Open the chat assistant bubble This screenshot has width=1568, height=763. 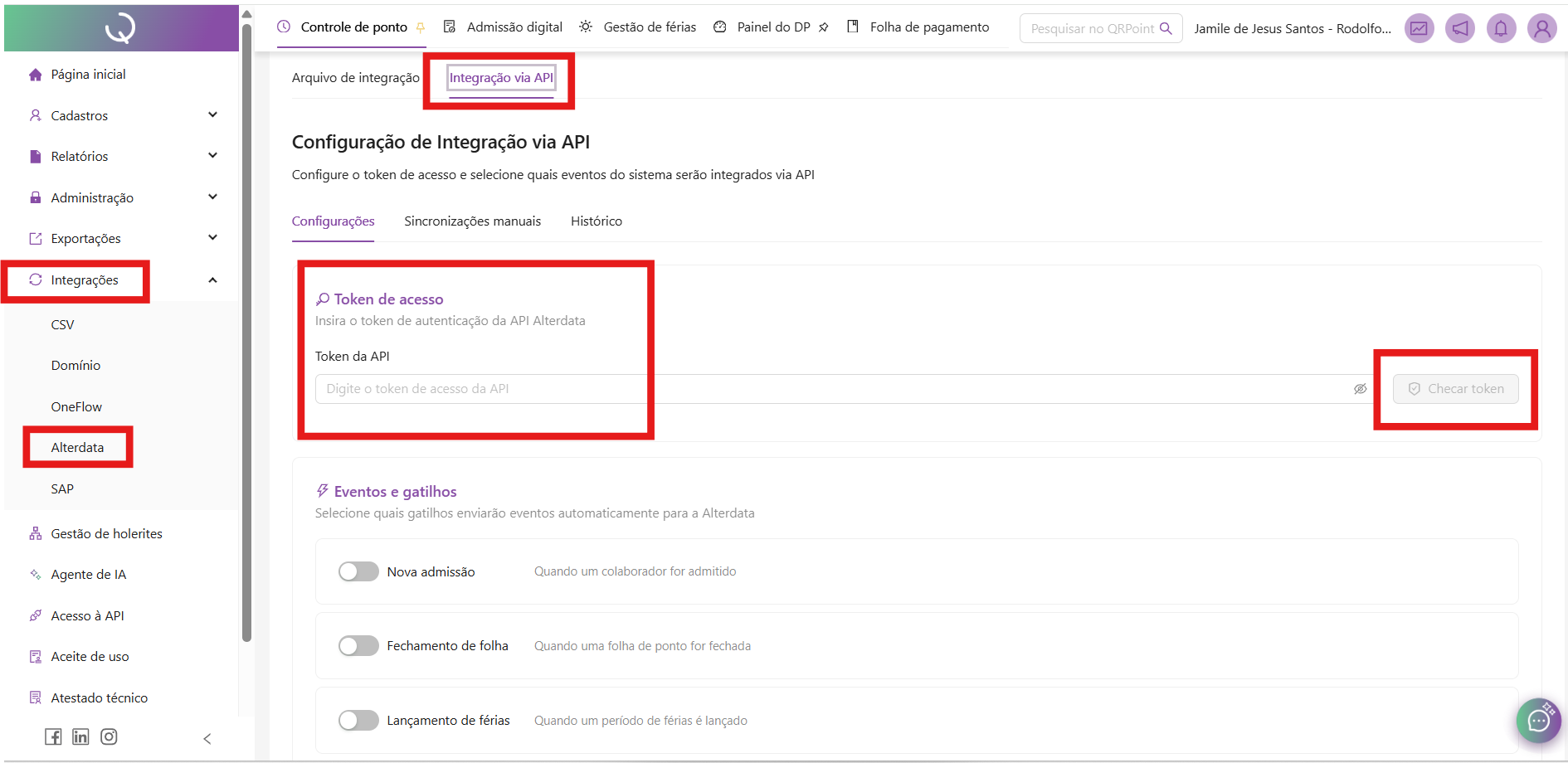pos(1538,720)
